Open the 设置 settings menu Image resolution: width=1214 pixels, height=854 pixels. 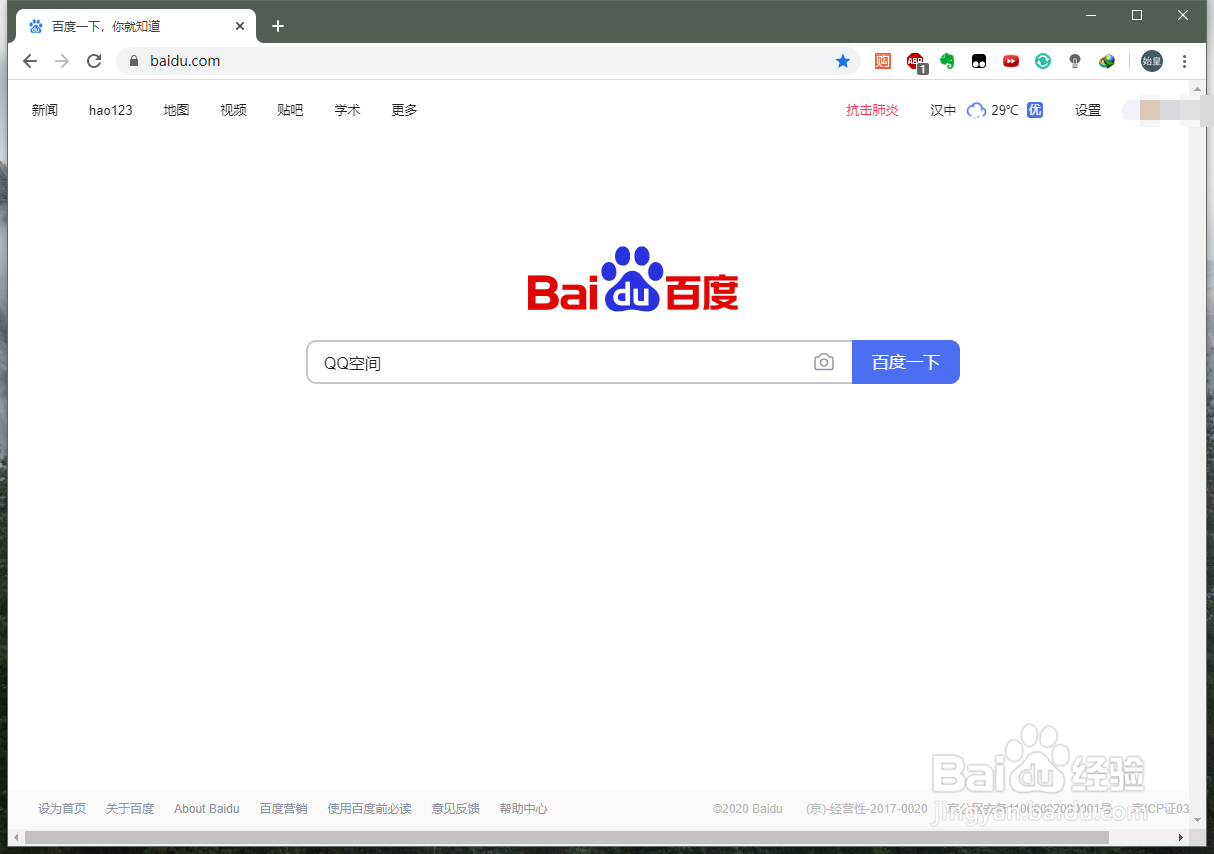click(x=1088, y=110)
